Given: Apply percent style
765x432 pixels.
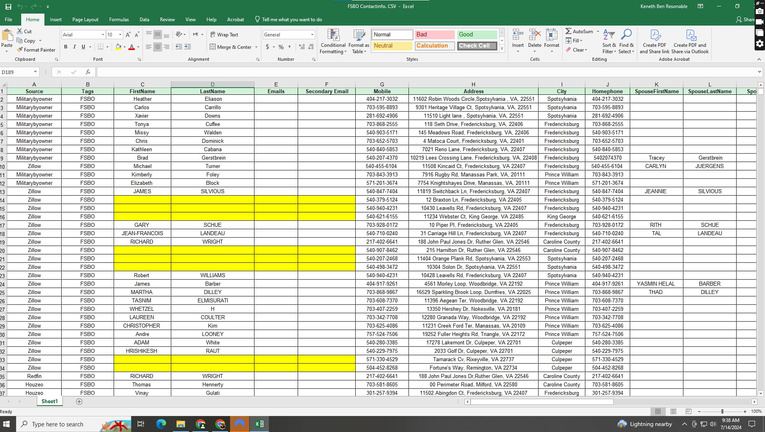Looking at the screenshot, I should (x=281, y=47).
